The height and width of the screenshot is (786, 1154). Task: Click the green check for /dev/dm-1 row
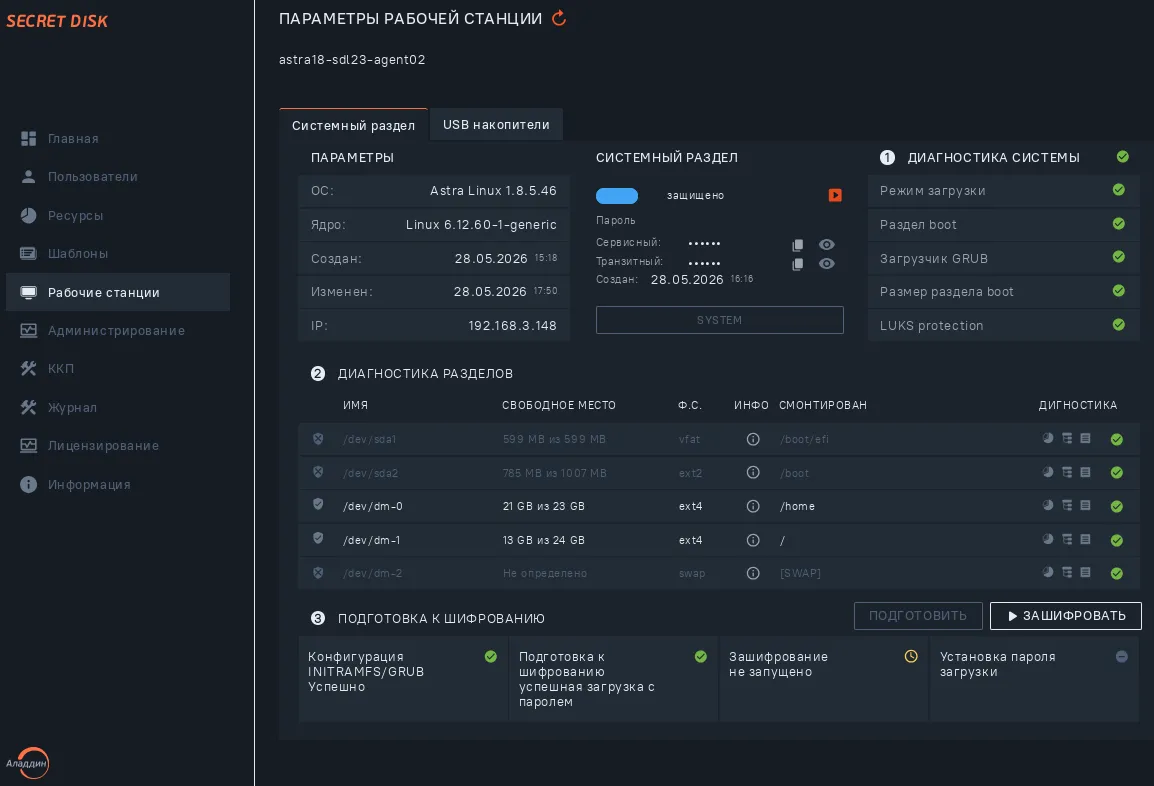(1116, 540)
